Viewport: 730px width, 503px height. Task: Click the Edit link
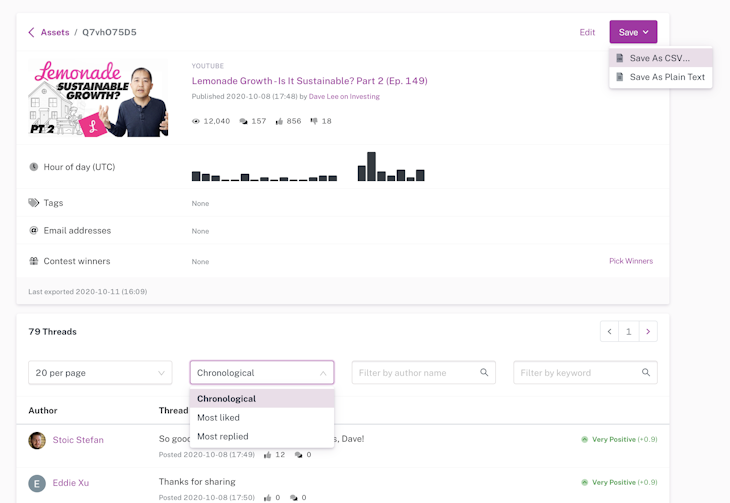coord(587,32)
